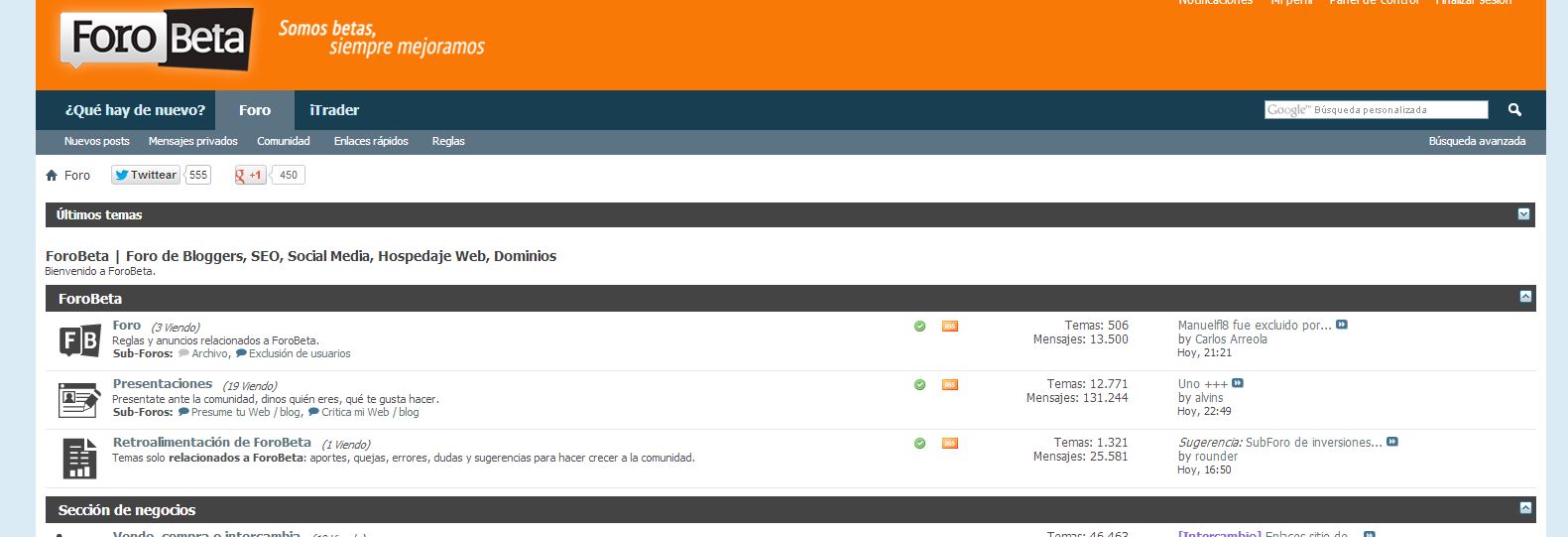Click green status icon in Retroalimentación row
This screenshot has height=537, width=1568.
coord(919,443)
